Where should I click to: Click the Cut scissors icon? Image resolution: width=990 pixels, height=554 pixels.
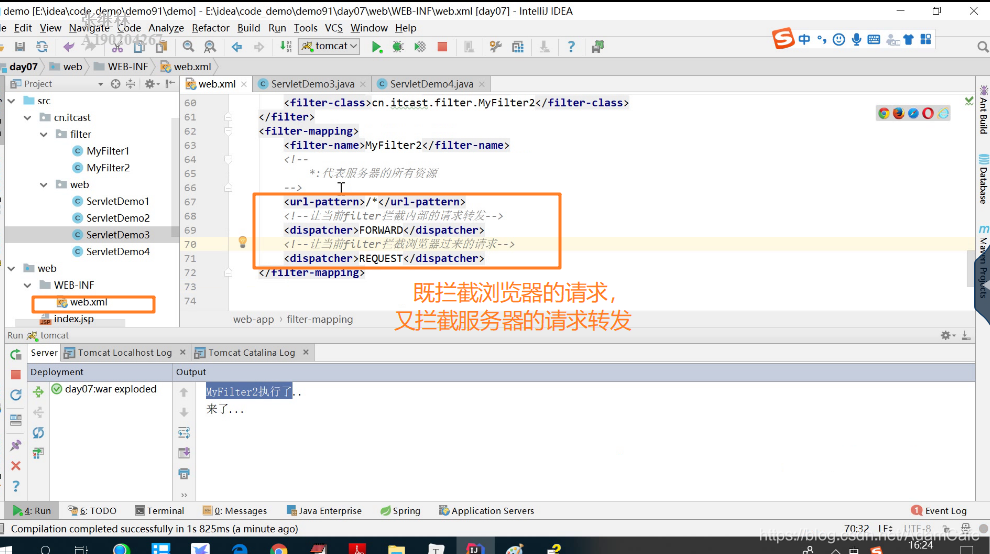[117, 47]
